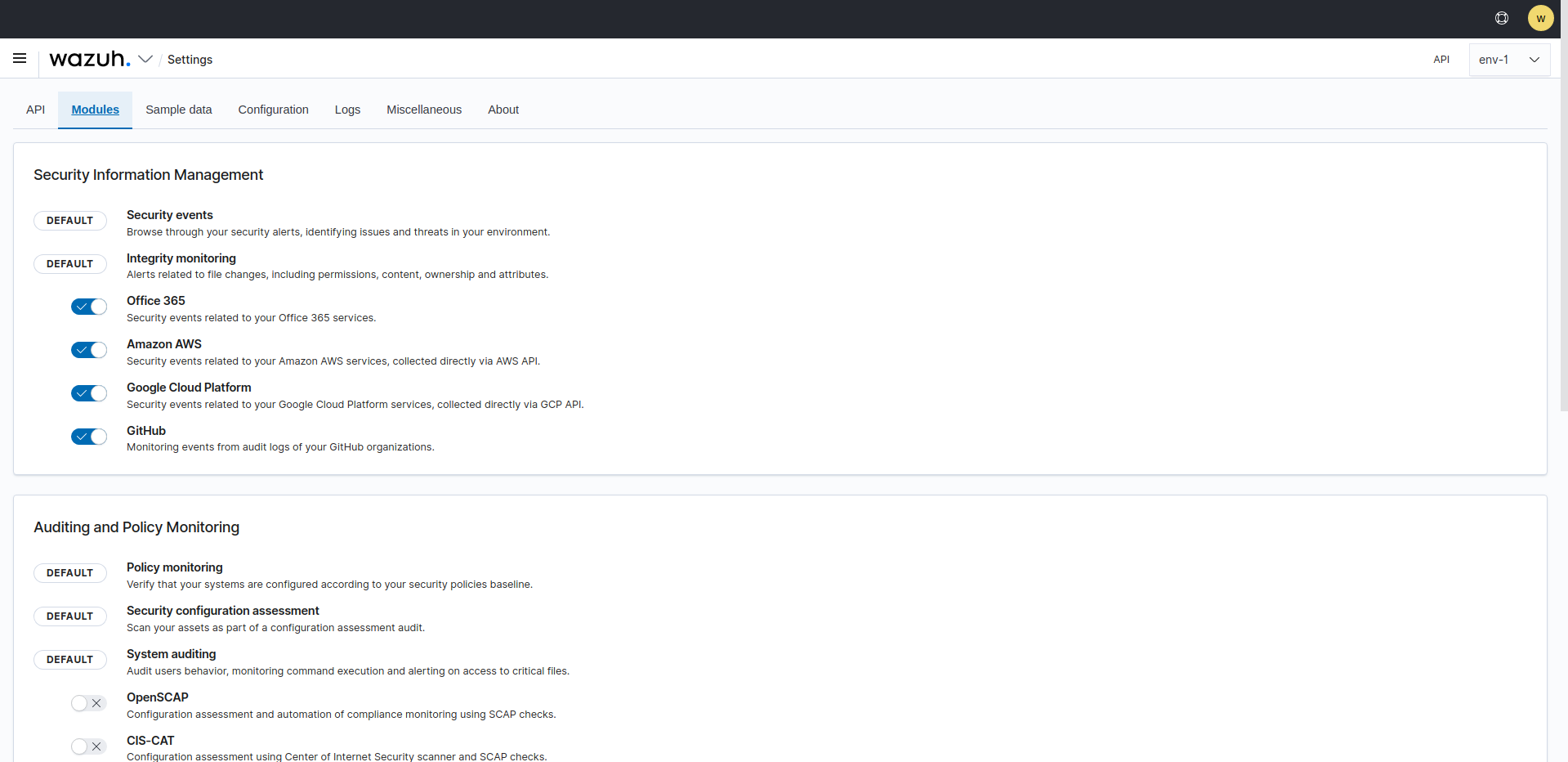Toggle the Google Cloud Platform module

coord(89,393)
